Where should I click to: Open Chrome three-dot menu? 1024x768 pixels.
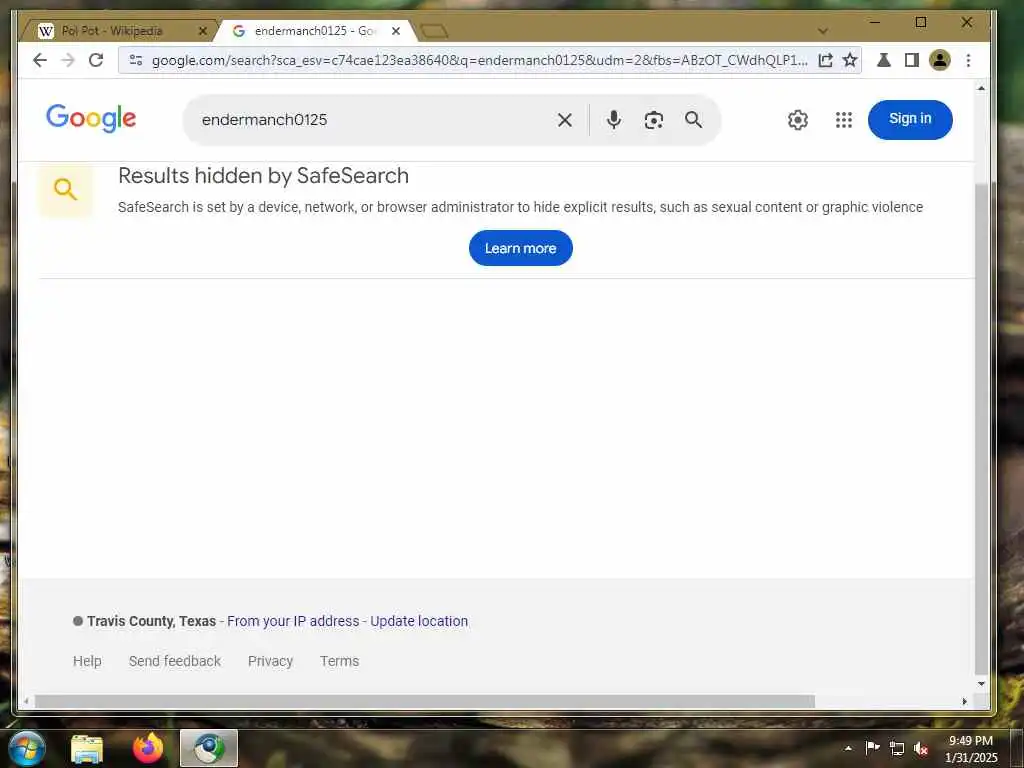tap(968, 60)
